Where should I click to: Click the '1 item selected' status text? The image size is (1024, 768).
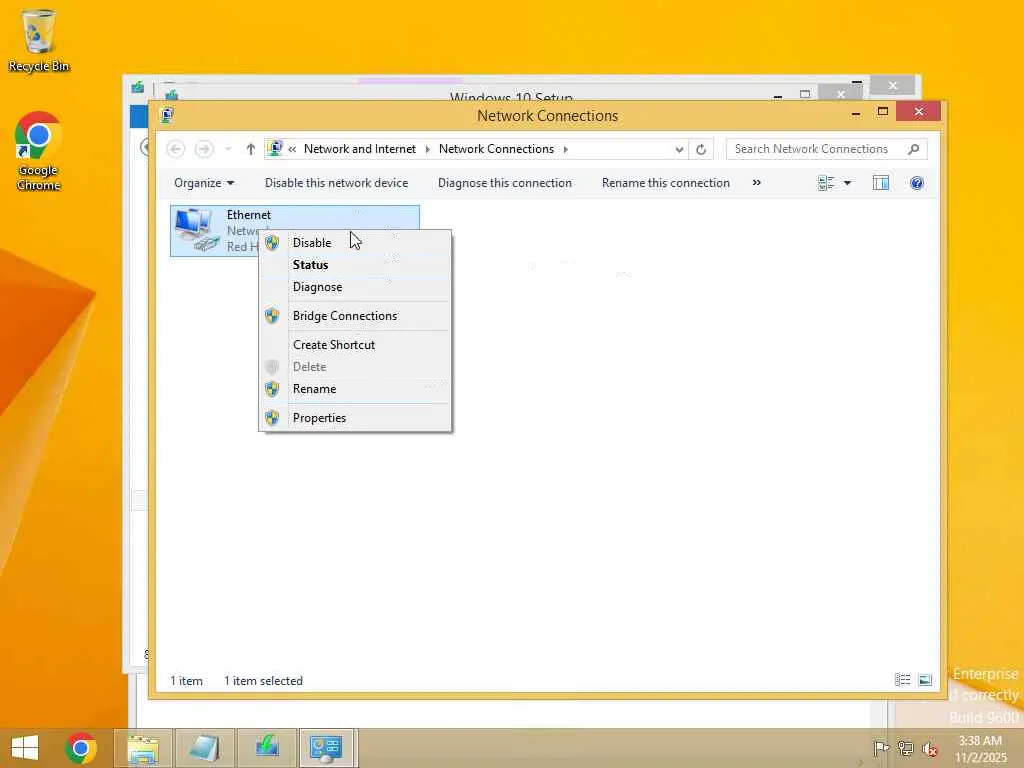point(263,680)
